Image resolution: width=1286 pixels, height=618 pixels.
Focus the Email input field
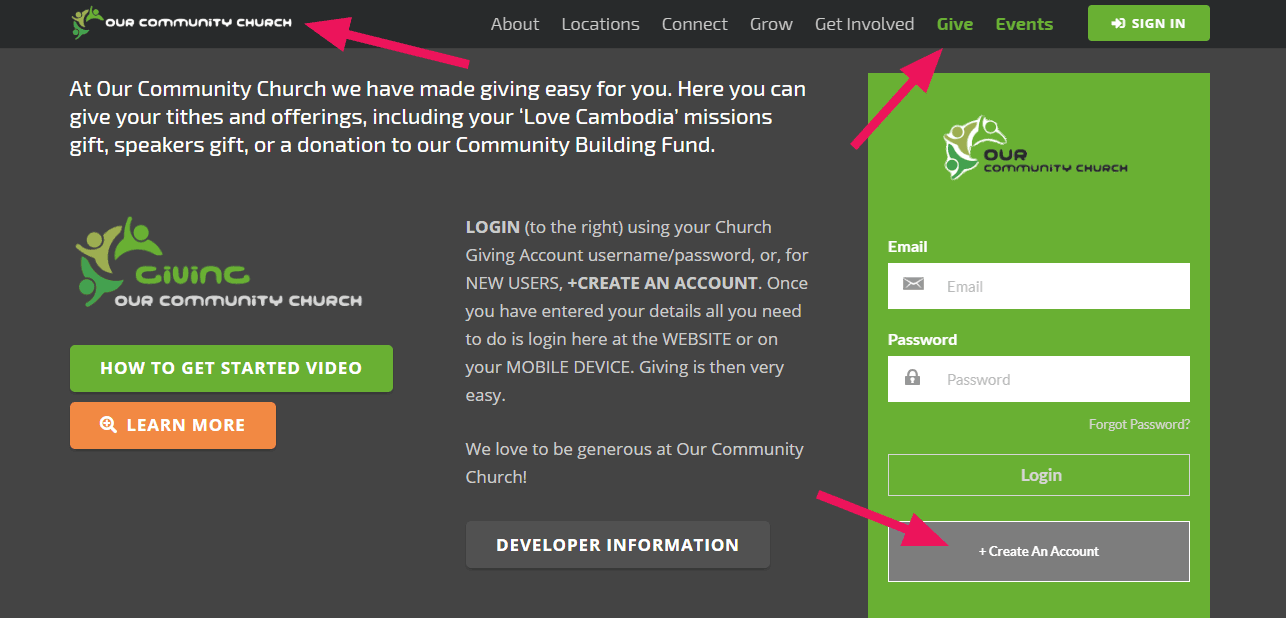coord(1039,286)
